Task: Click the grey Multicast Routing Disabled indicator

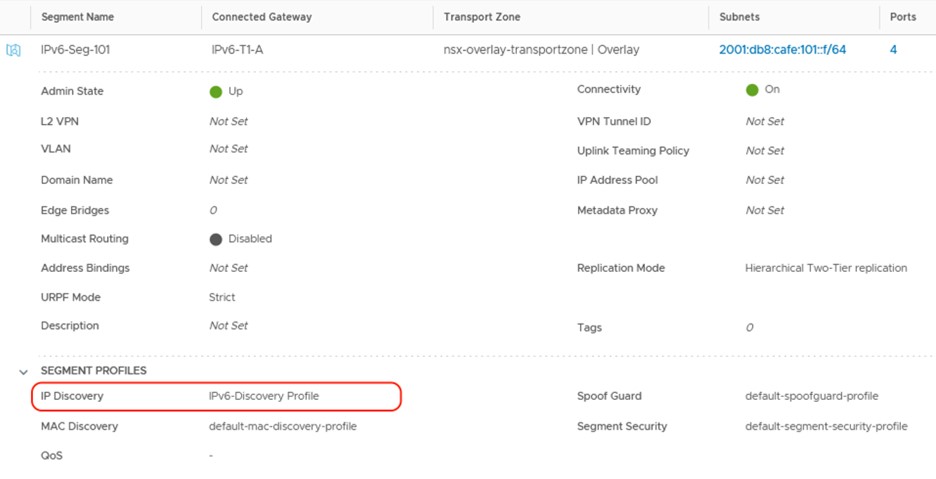Action: tap(215, 239)
